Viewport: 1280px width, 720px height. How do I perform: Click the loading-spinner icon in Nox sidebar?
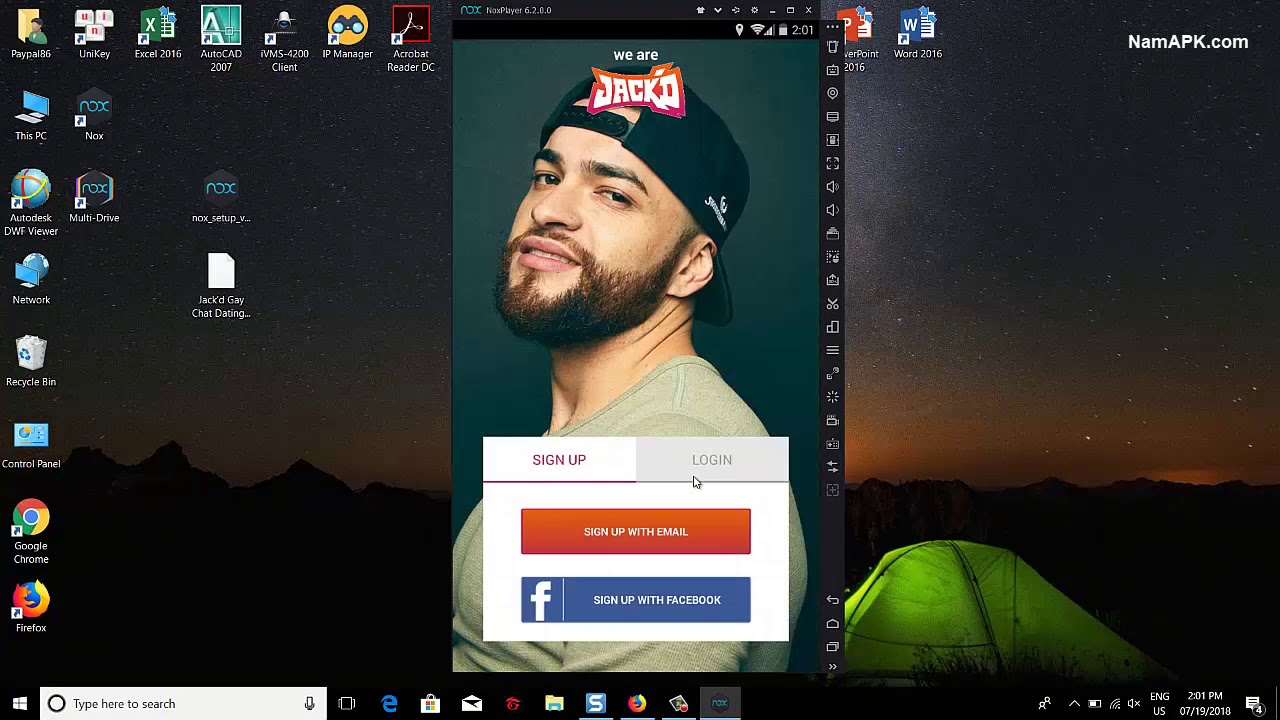[832, 397]
